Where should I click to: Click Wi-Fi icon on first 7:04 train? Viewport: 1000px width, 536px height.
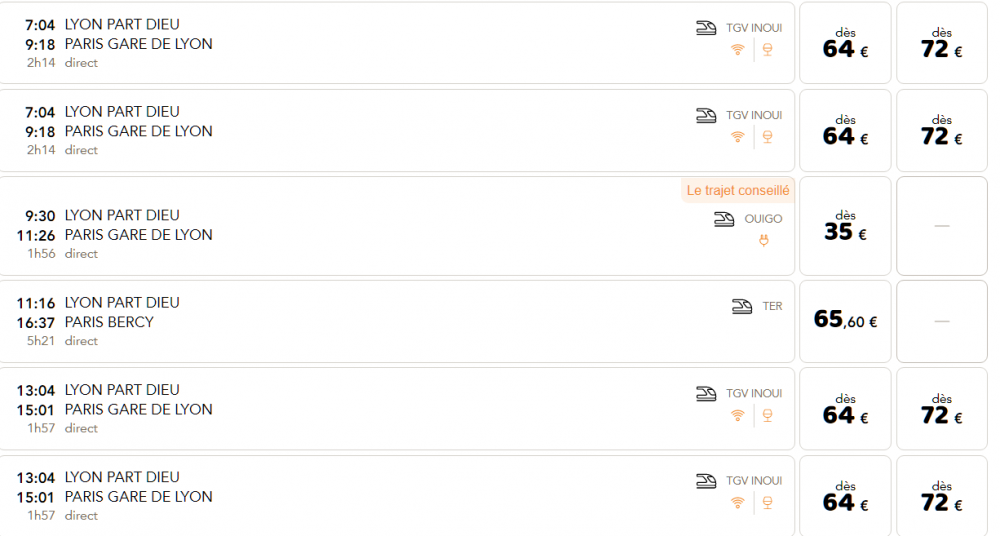[738, 50]
